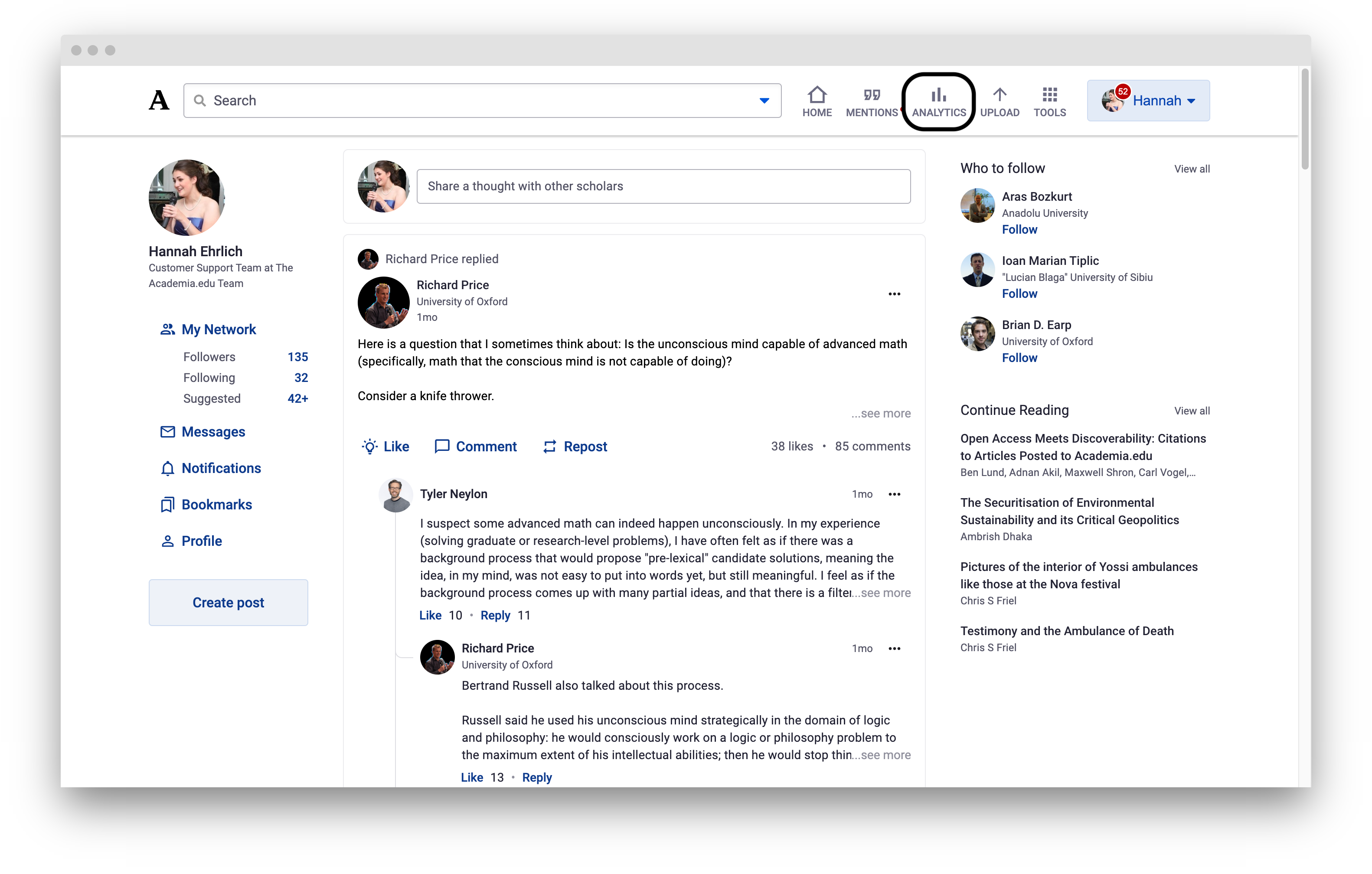Screen dimensions: 1372x874
Task: Click the Bookmarks icon
Action: click(x=167, y=505)
